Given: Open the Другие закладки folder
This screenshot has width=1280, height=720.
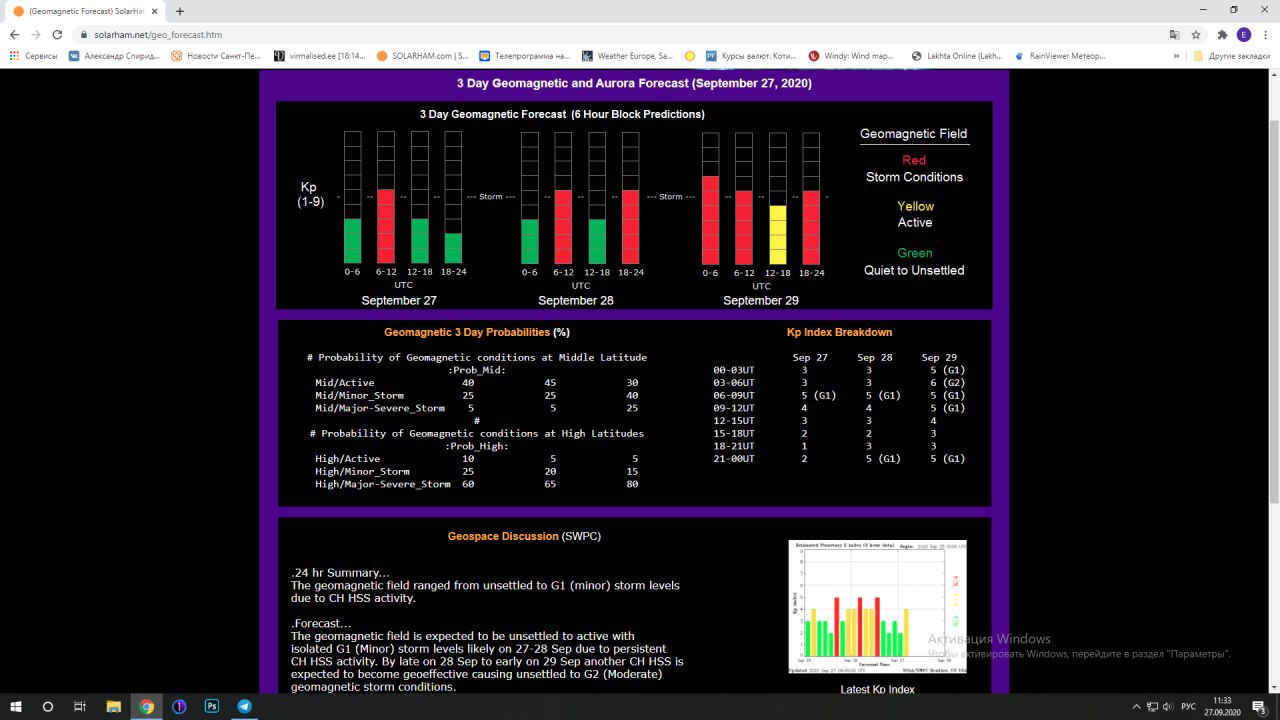Looking at the screenshot, I should [x=1233, y=56].
